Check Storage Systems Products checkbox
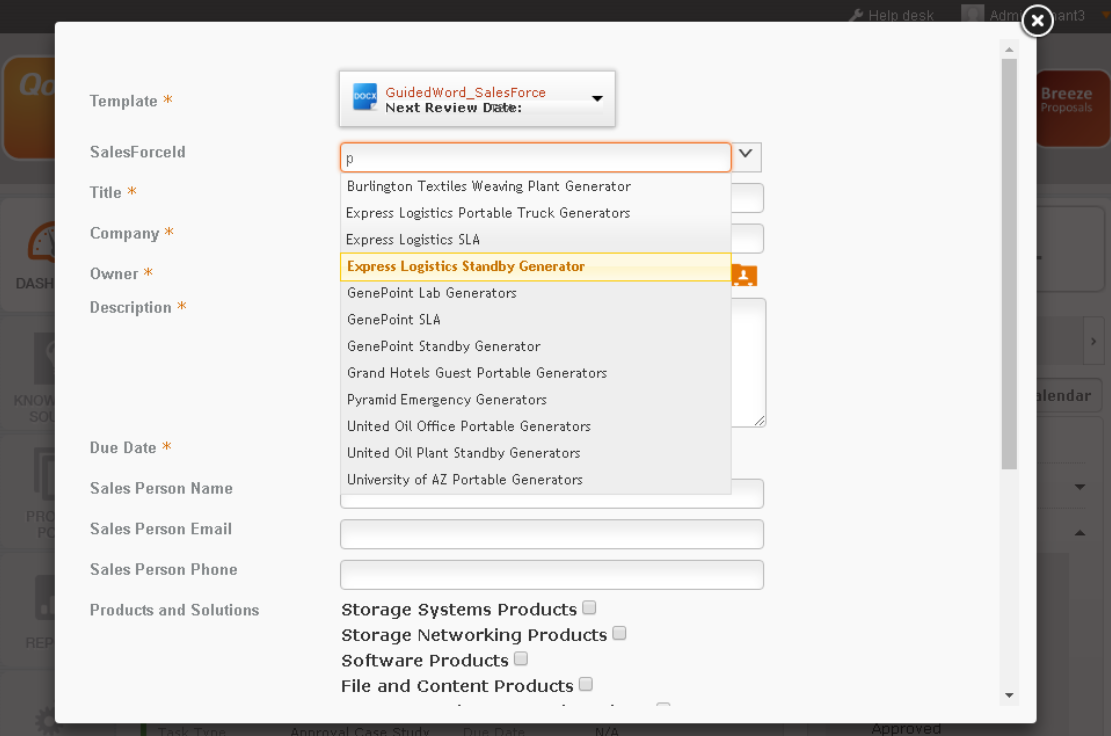Screen dimensions: 1111x736 click(x=590, y=608)
